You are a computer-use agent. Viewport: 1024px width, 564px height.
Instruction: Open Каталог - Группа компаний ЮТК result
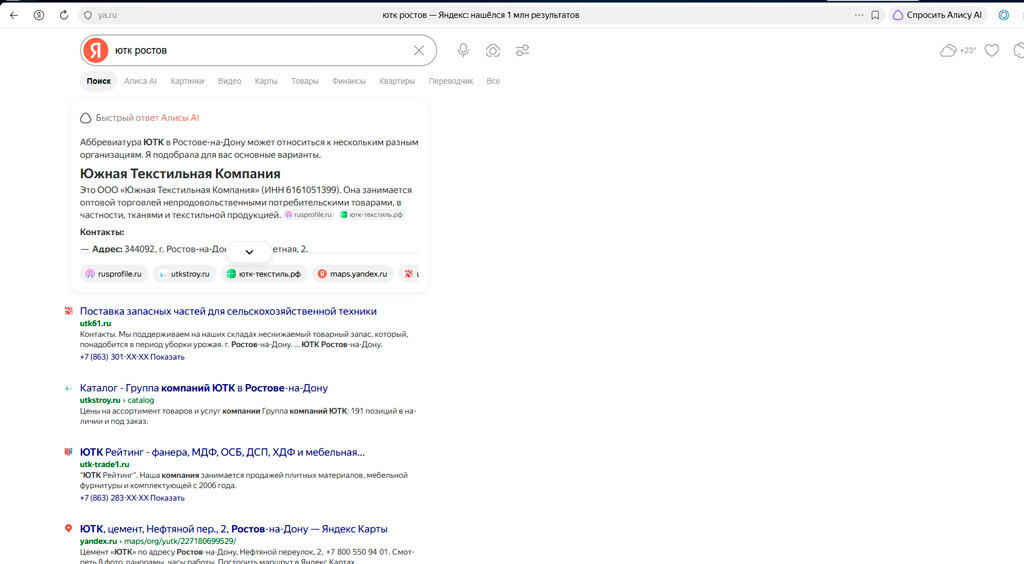204,388
